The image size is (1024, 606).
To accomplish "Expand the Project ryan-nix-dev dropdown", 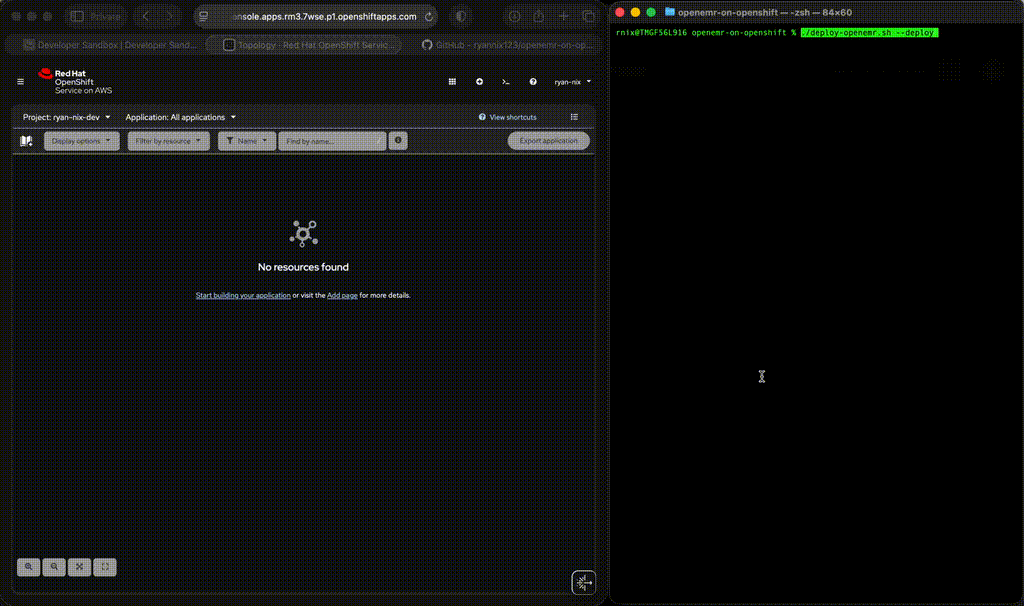I will click(x=66, y=117).
